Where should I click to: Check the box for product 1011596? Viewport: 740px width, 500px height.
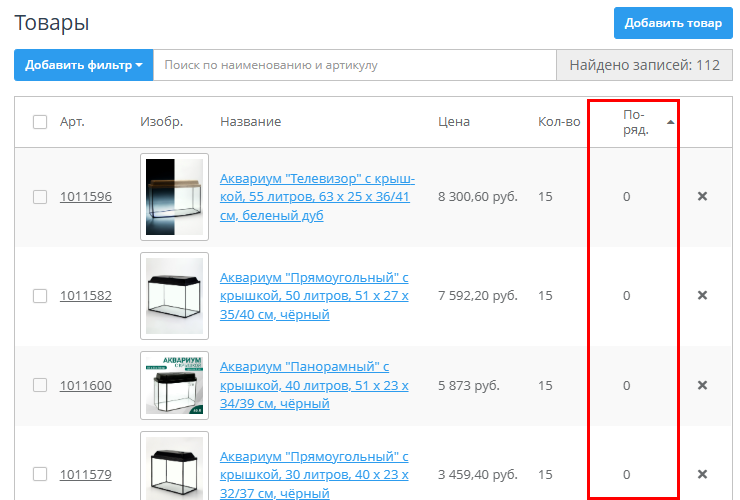pyautogui.click(x=40, y=197)
